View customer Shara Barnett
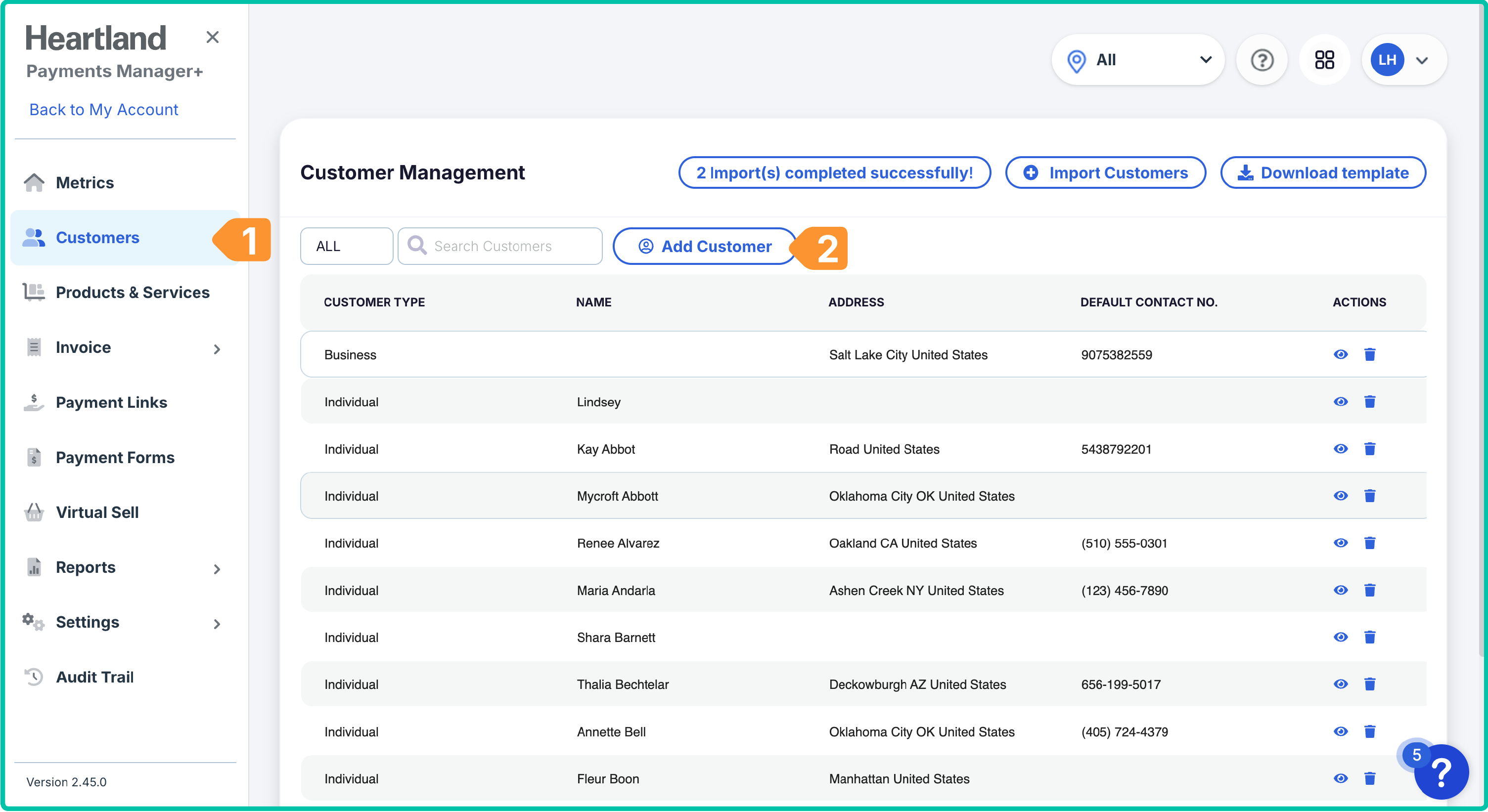This screenshot has width=1488, height=812. (1341, 637)
